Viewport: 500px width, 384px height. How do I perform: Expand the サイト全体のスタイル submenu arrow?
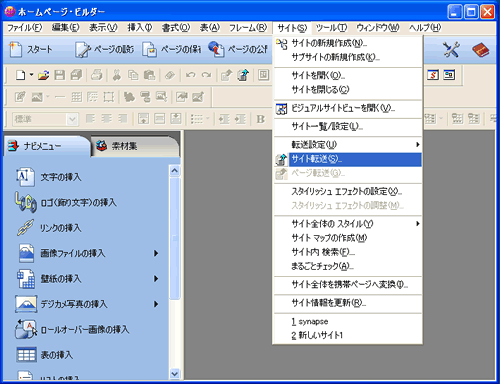417,223
